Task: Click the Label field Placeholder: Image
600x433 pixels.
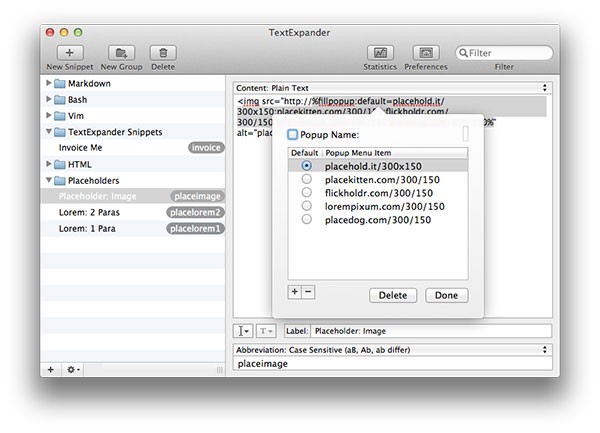Action: (431, 331)
